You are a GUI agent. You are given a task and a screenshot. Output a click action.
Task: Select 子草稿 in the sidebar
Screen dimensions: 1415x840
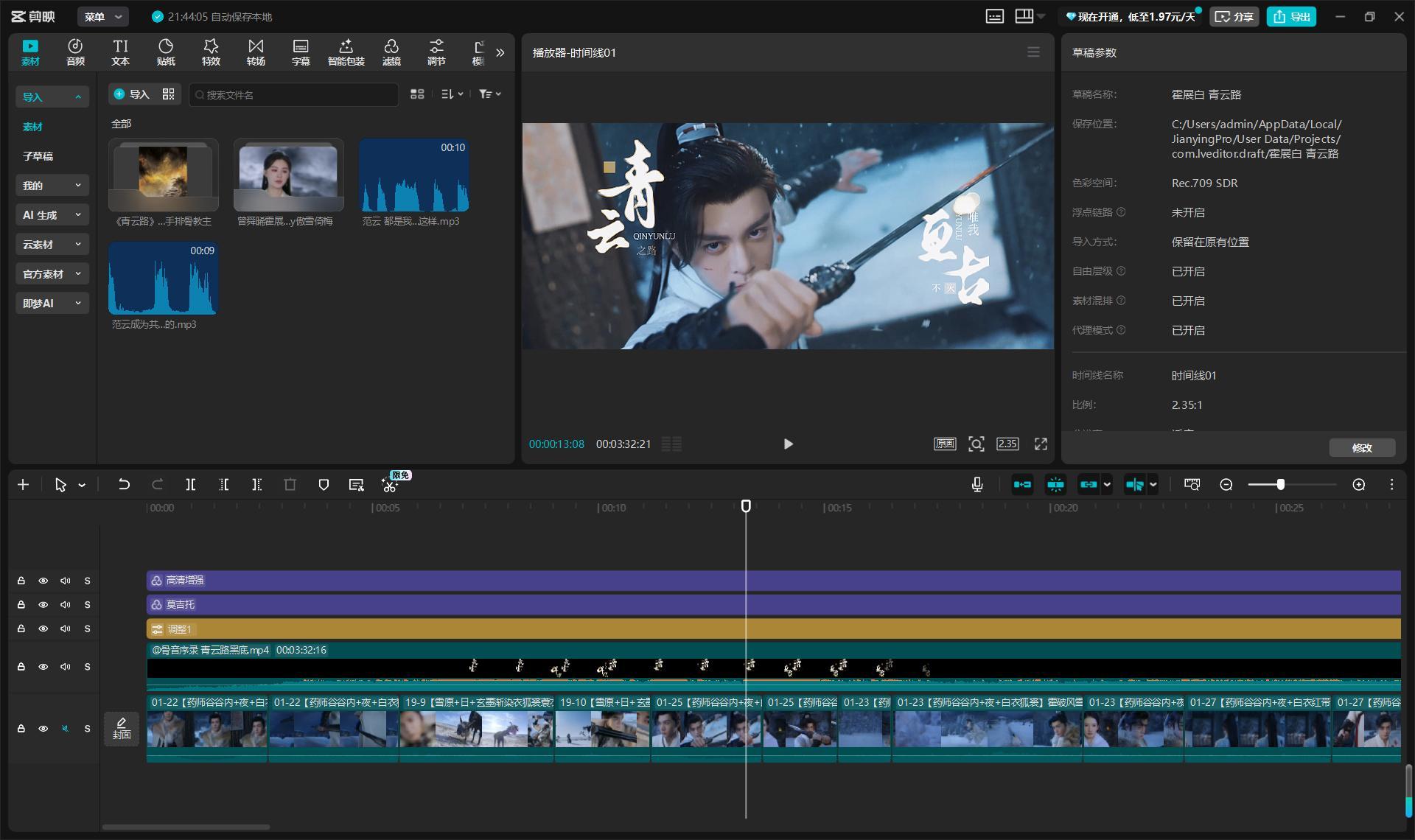pos(38,155)
